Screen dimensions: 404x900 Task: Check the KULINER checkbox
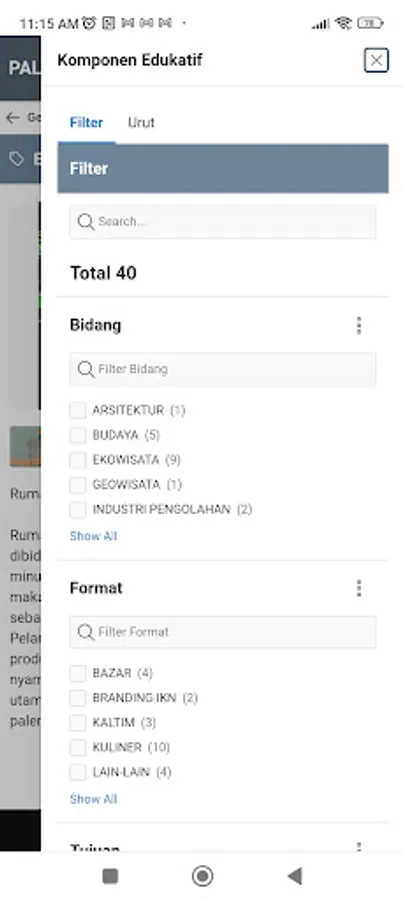coord(78,747)
